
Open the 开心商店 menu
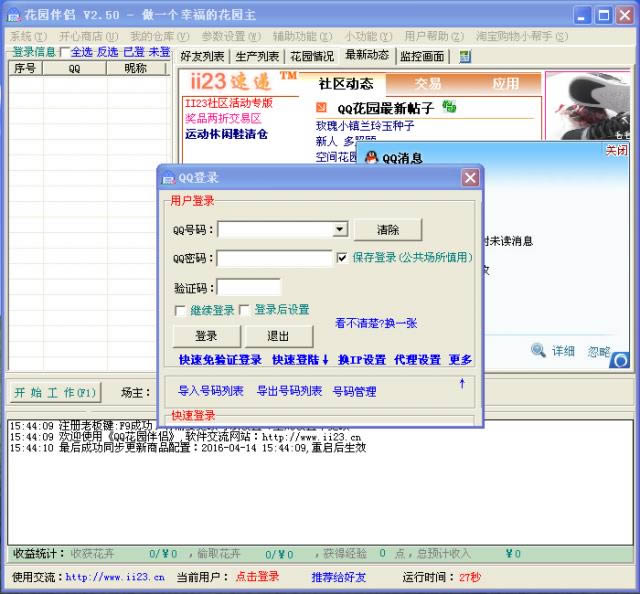[88, 36]
